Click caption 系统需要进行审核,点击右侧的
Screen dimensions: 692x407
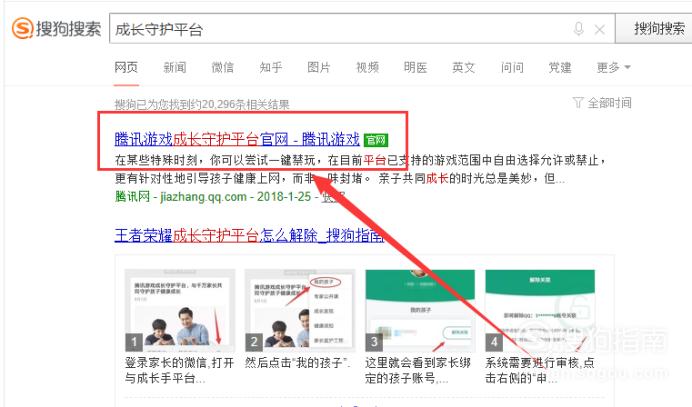coord(539,370)
